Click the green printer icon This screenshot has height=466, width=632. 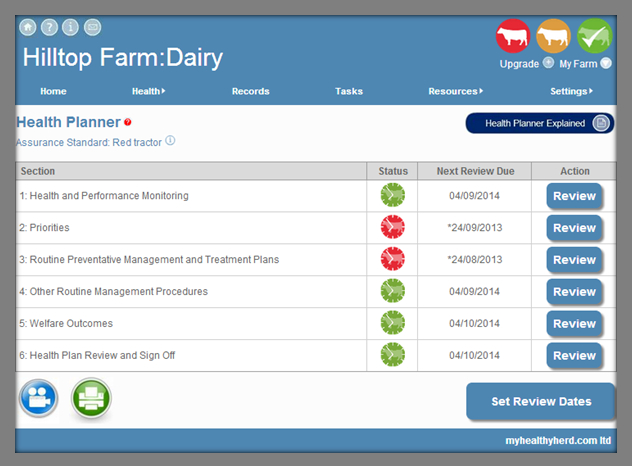pos(91,398)
